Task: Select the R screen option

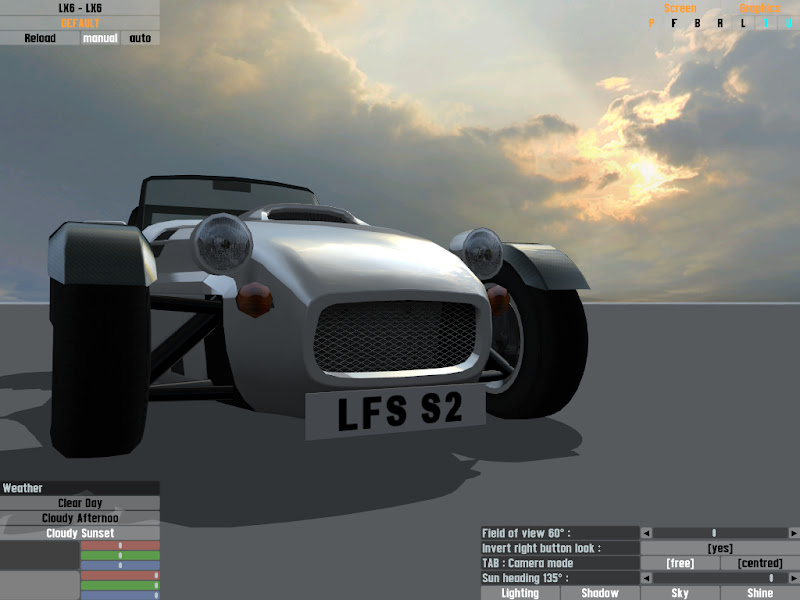Action: click(720, 23)
